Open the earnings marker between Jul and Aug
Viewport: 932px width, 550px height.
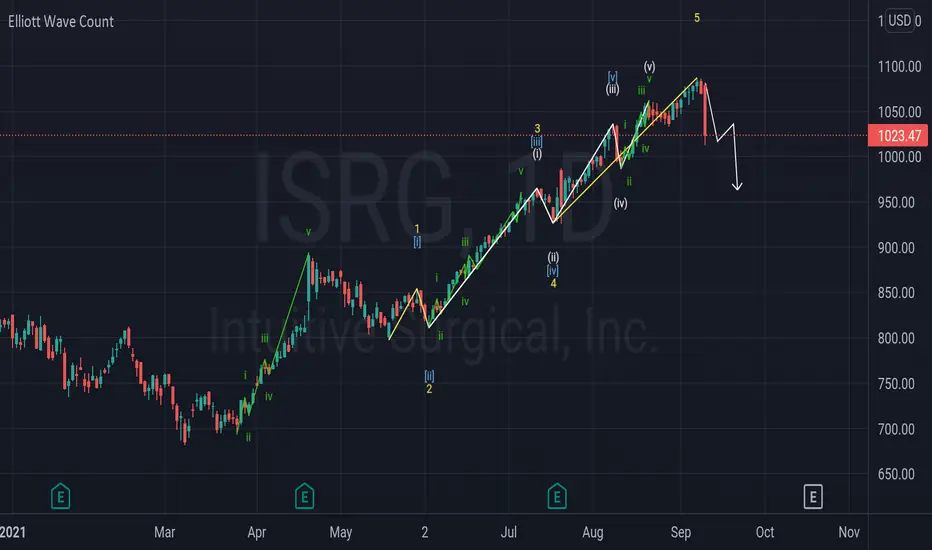click(557, 496)
